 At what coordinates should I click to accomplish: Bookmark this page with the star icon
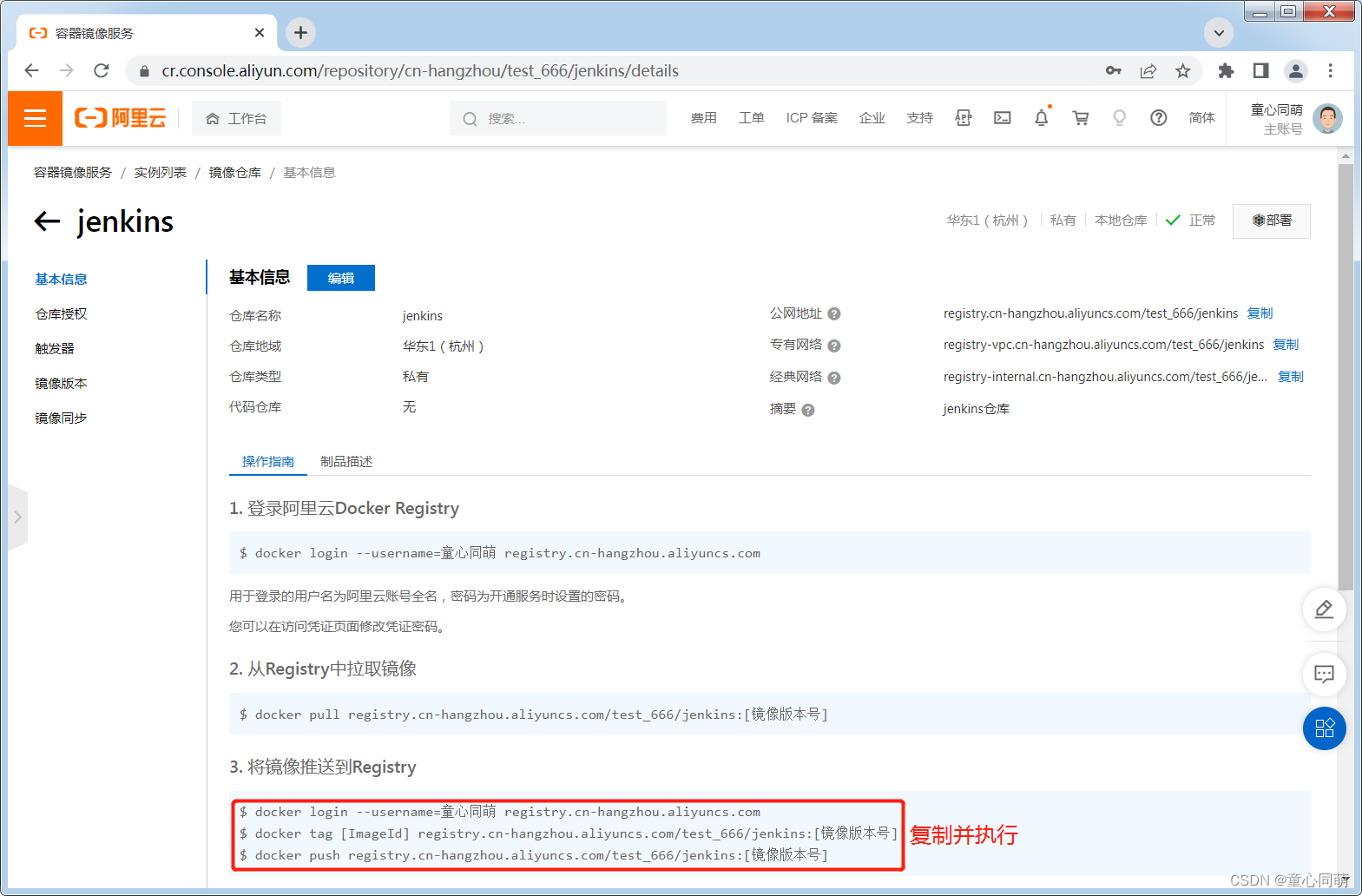pos(1183,70)
